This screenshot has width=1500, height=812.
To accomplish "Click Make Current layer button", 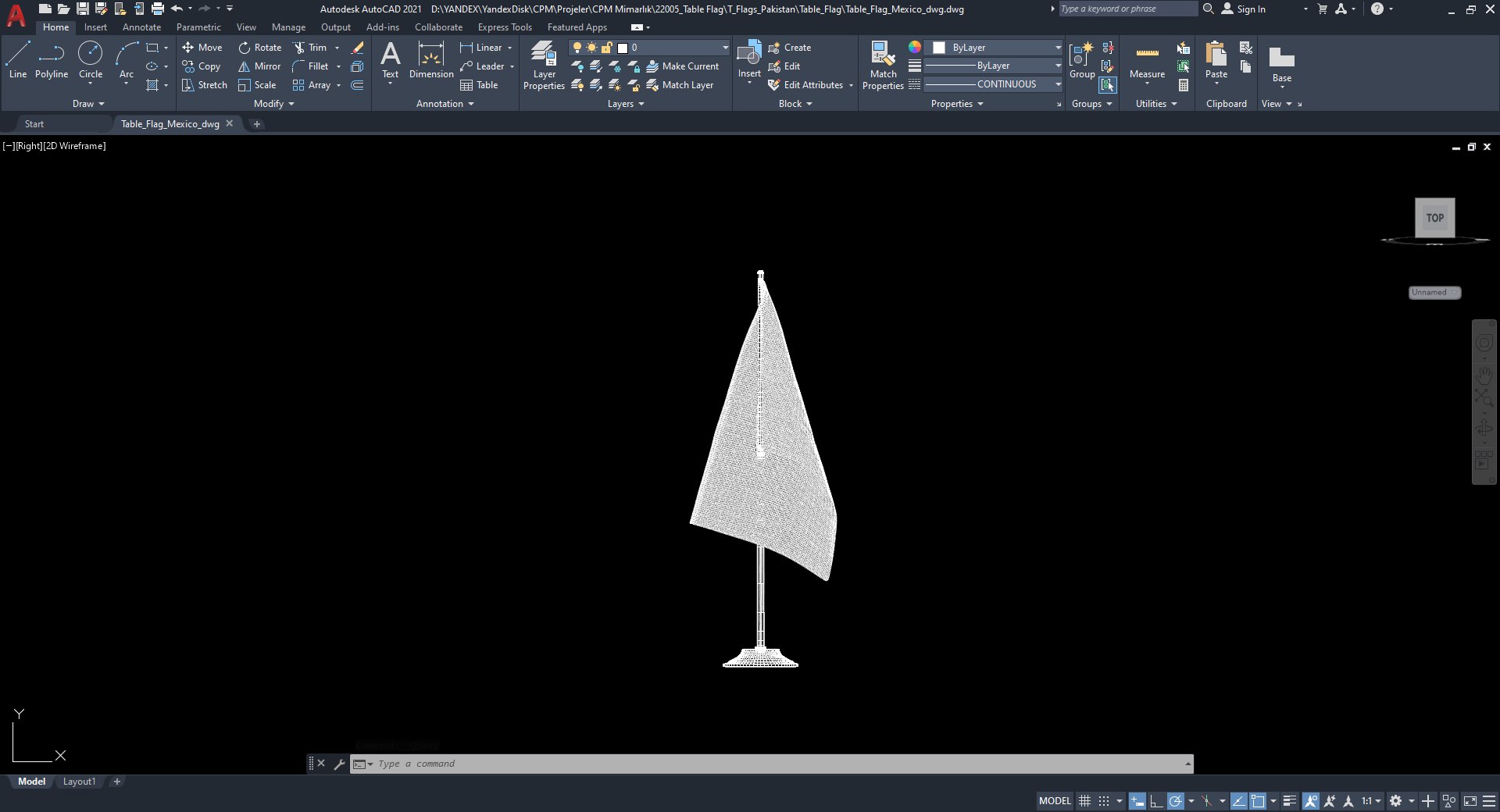I will tap(682, 66).
